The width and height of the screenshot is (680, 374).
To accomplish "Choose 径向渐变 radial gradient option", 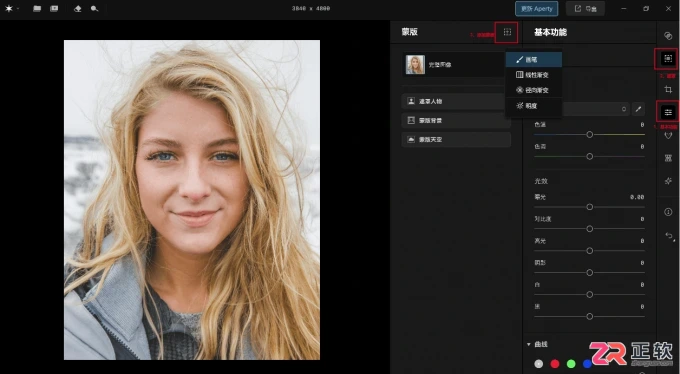I will 534,90.
